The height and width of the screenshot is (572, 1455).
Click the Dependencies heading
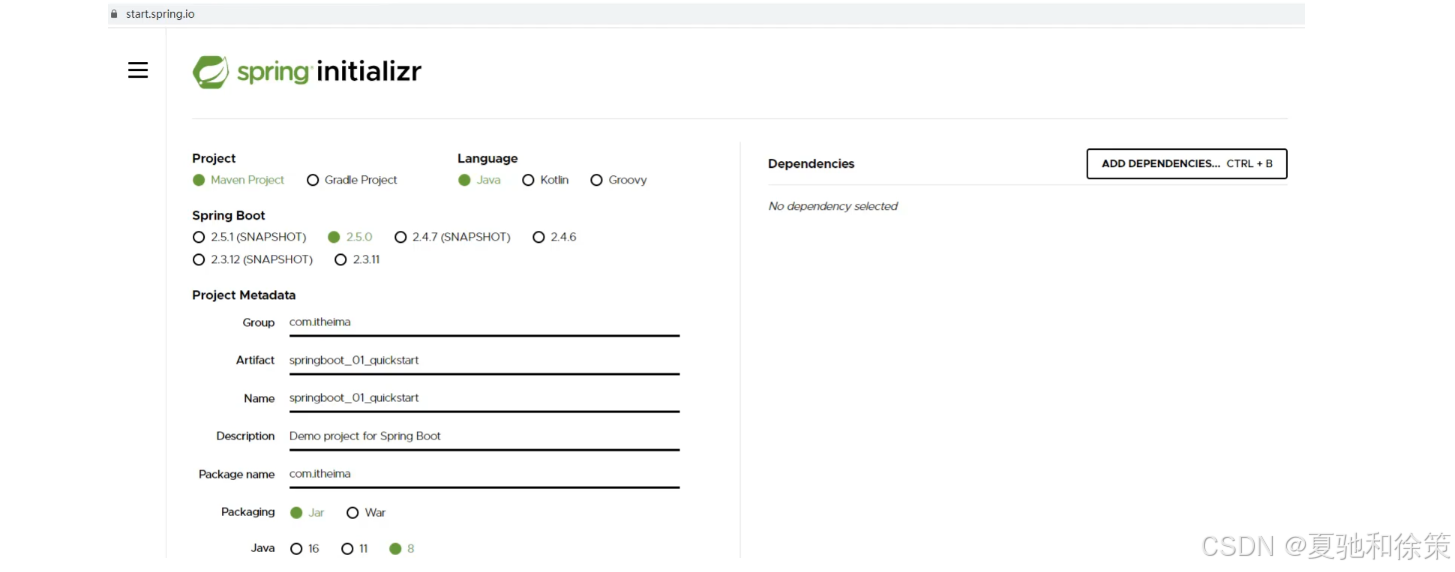click(811, 164)
